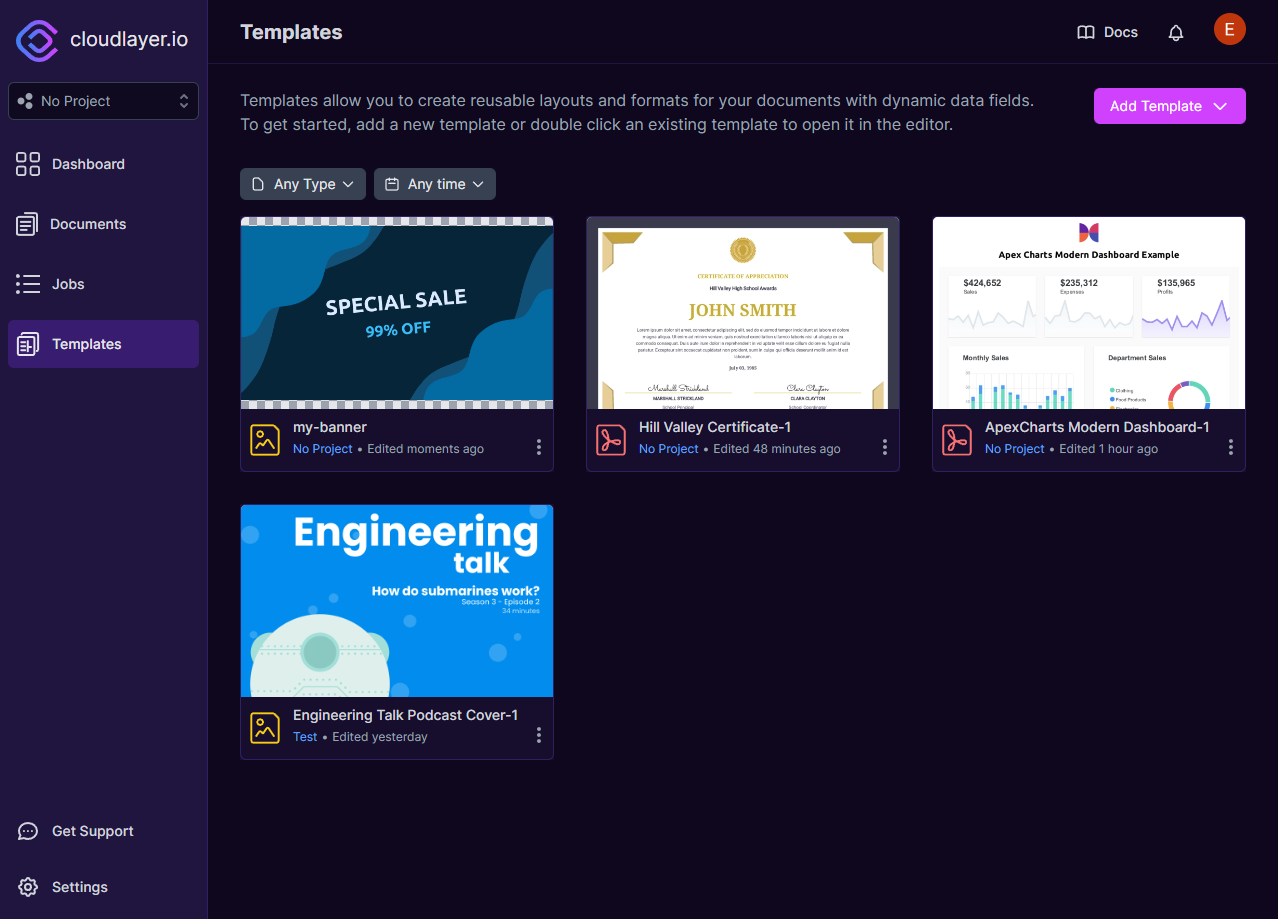Click 'Edited 1 hour ago' text
This screenshot has height=919, width=1278.
click(1109, 449)
